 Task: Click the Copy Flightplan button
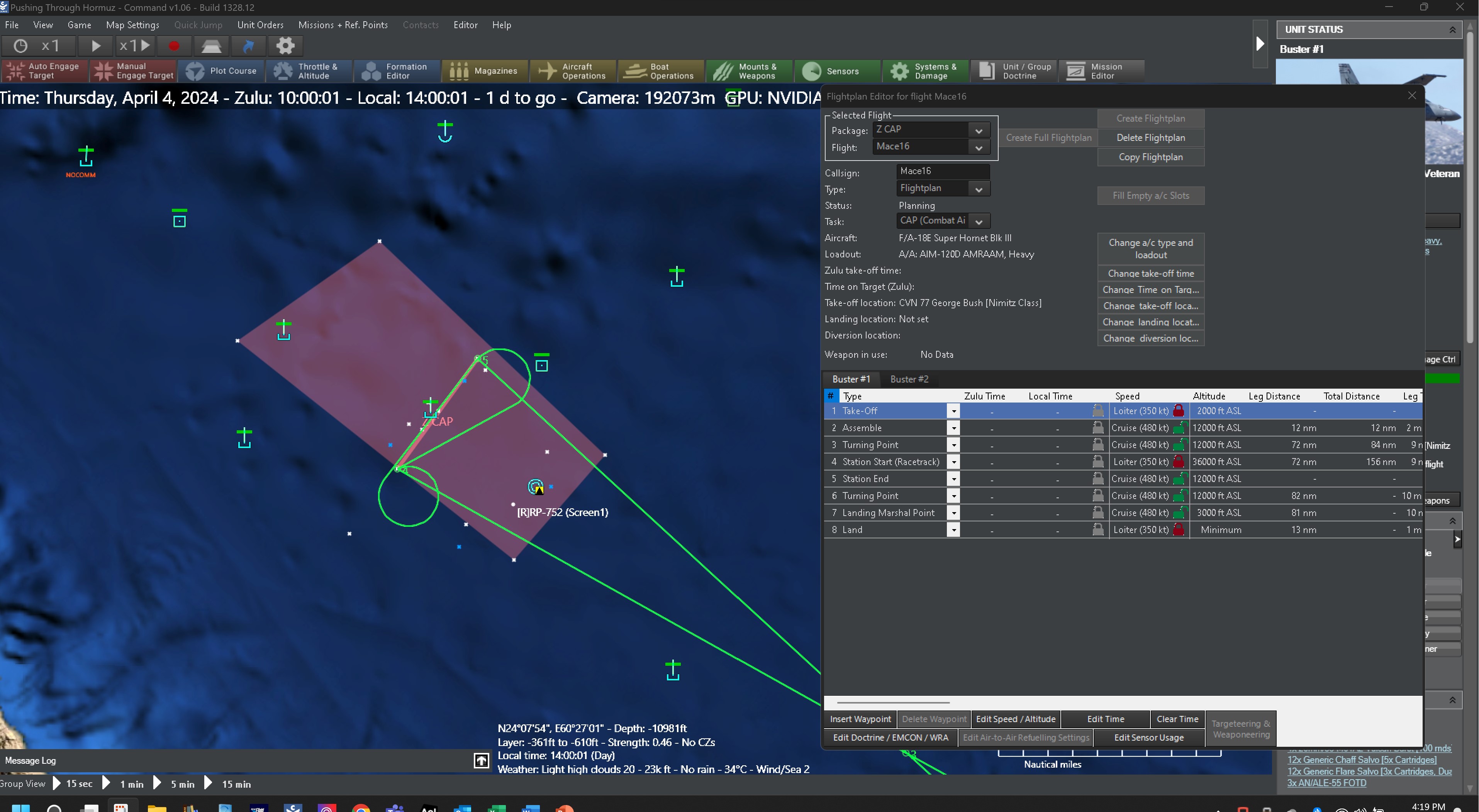[1151, 157]
